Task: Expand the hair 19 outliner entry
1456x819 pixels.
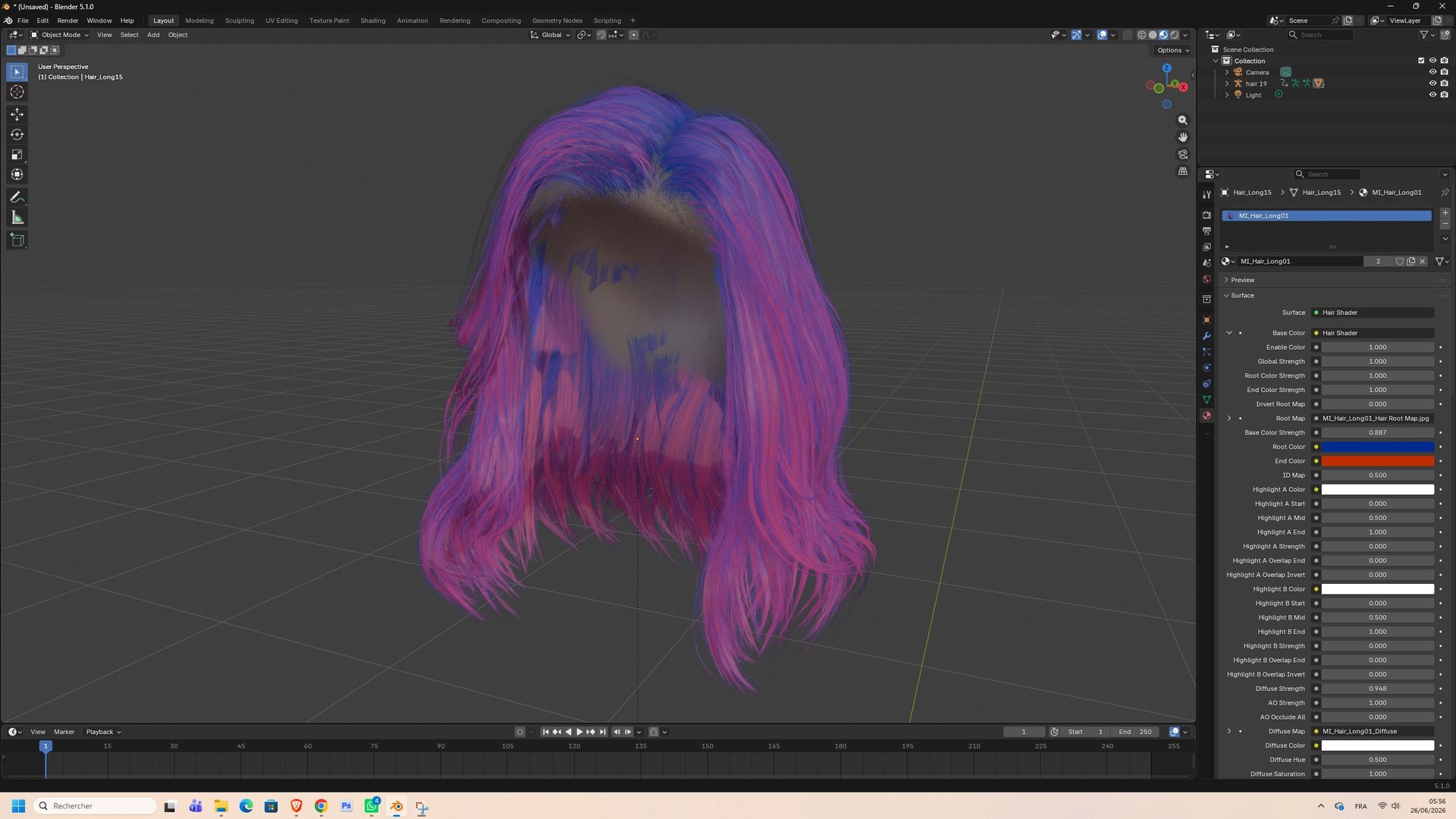Action: (1227, 83)
